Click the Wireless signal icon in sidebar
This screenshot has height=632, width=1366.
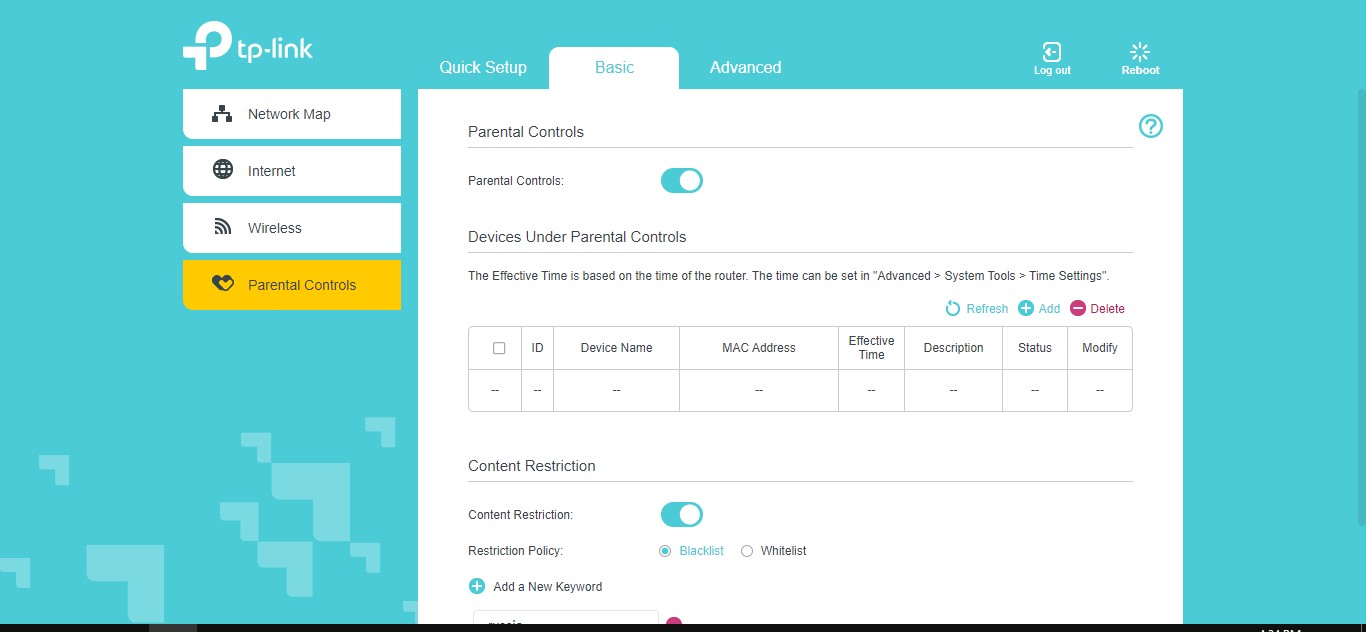pyautogui.click(x=223, y=227)
